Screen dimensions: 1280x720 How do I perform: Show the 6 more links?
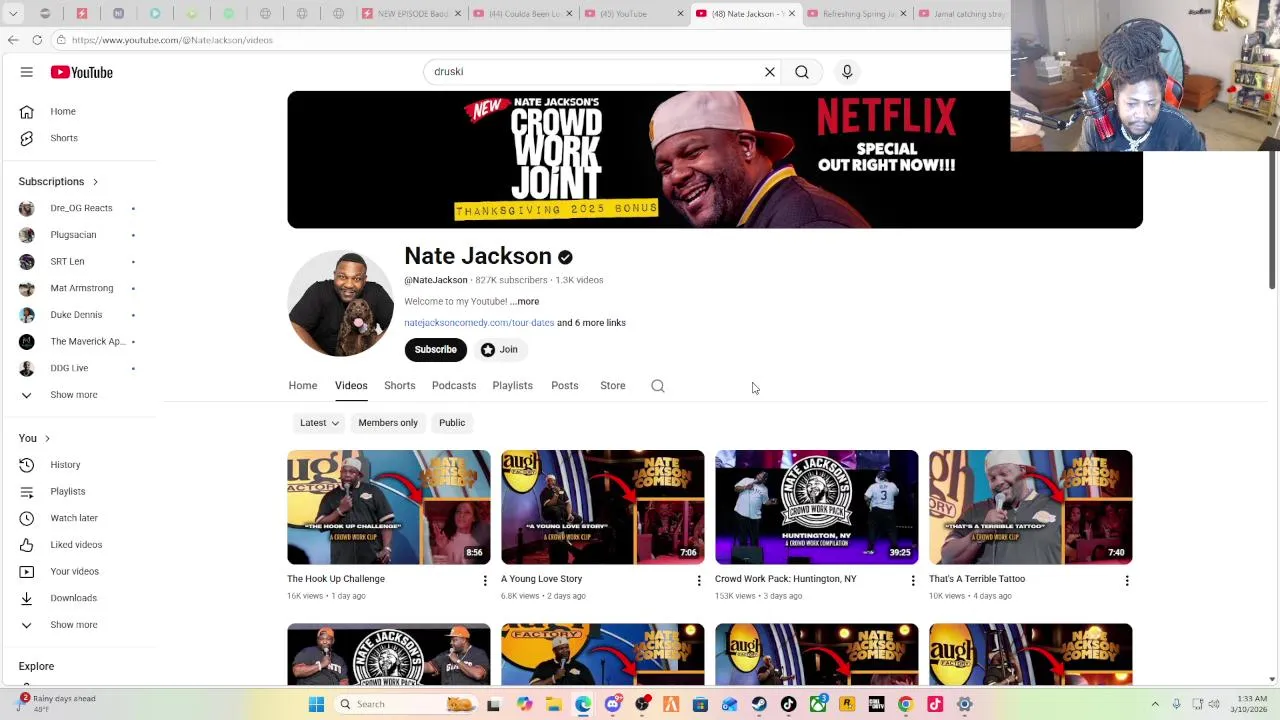(x=592, y=323)
